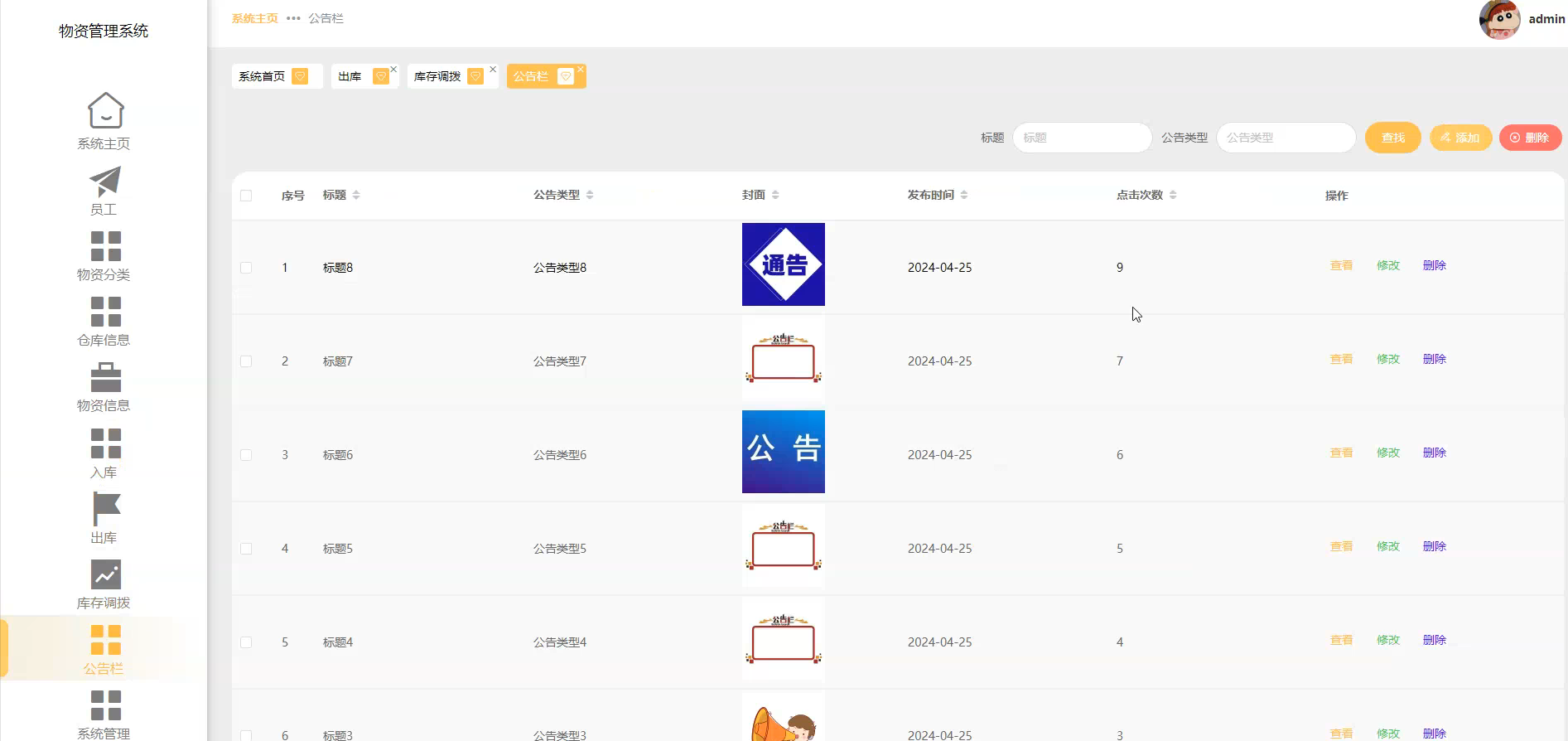1568x741 pixels.
Task: Open 物资信息 briefcase icon
Action: coord(105,377)
